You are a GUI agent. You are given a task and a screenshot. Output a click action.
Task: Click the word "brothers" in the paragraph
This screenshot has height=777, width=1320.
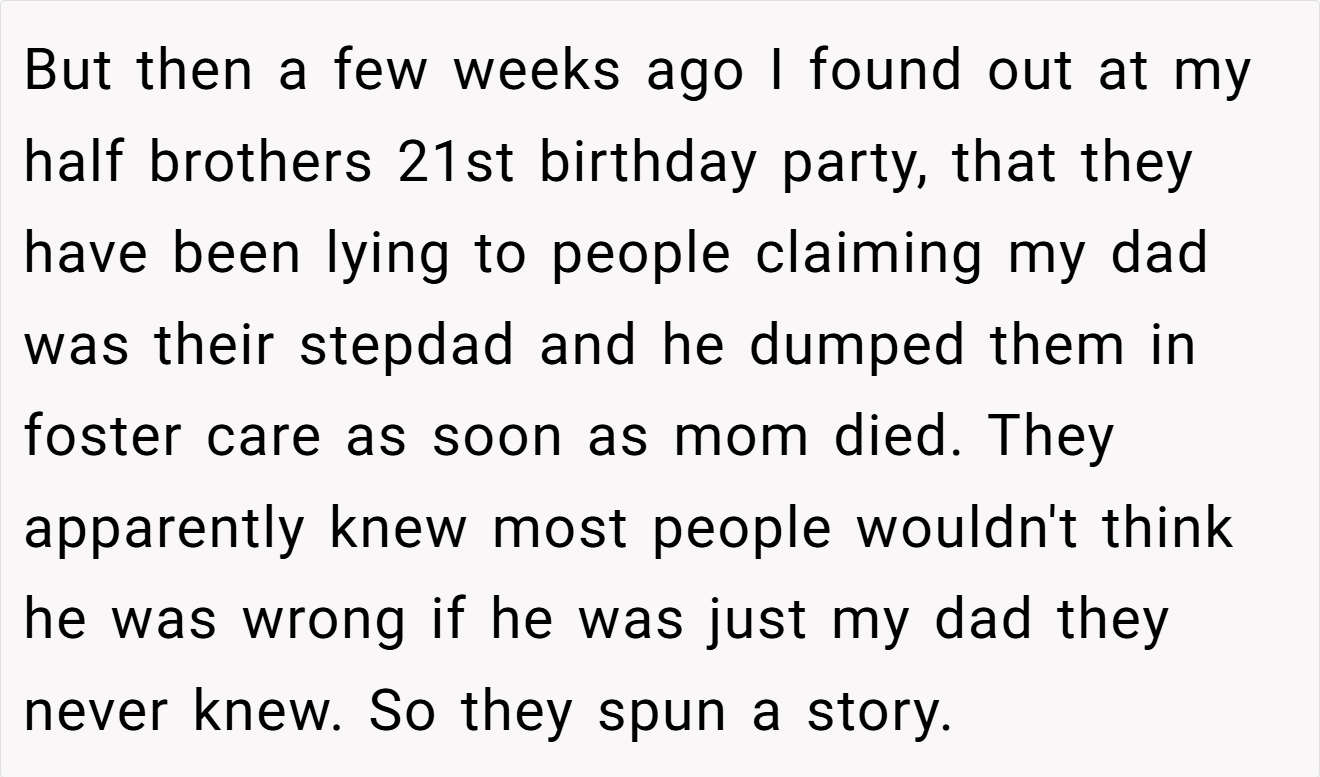(259, 164)
